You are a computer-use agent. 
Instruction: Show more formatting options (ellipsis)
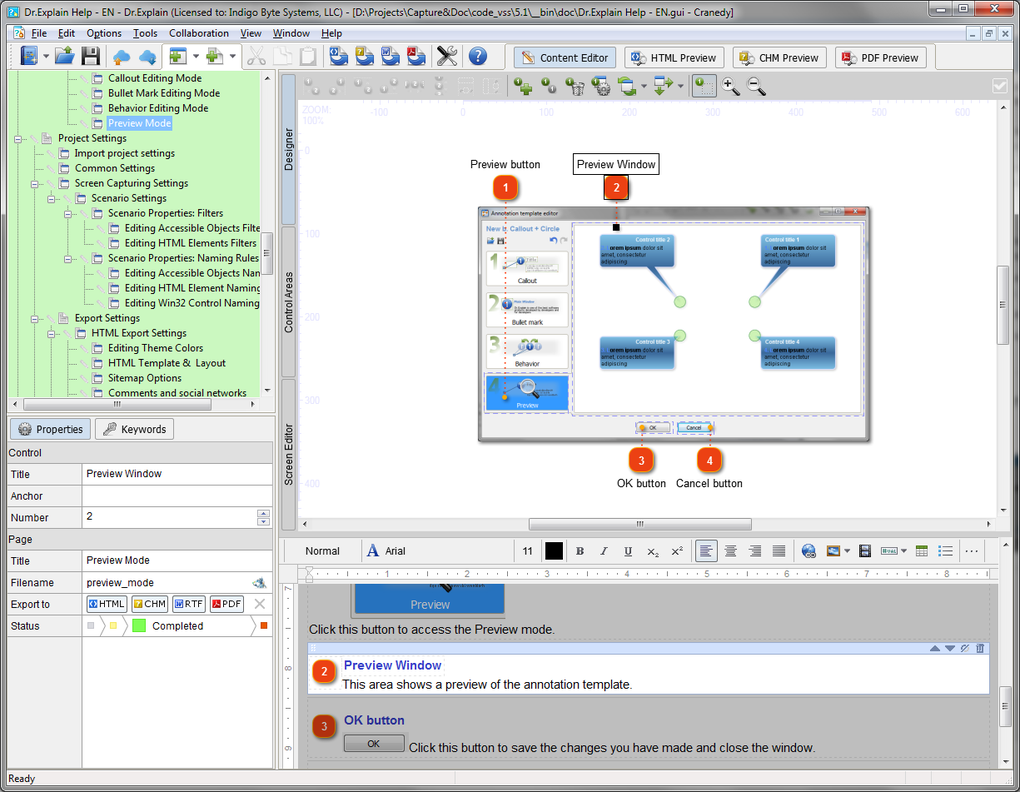[971, 551]
